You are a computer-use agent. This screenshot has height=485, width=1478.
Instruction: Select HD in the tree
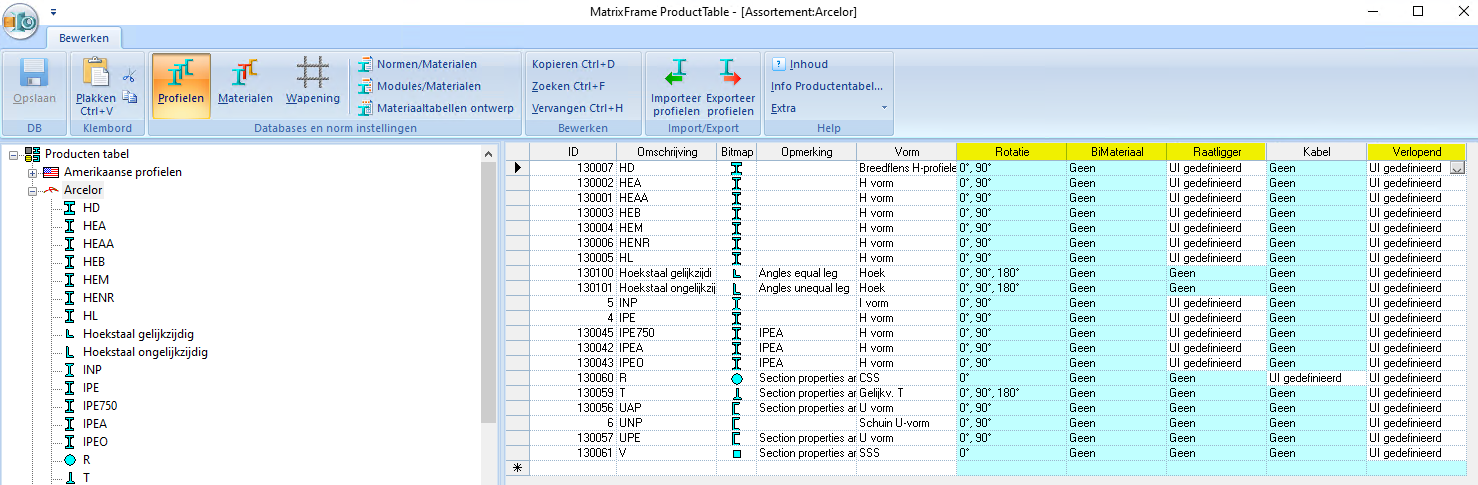91,208
